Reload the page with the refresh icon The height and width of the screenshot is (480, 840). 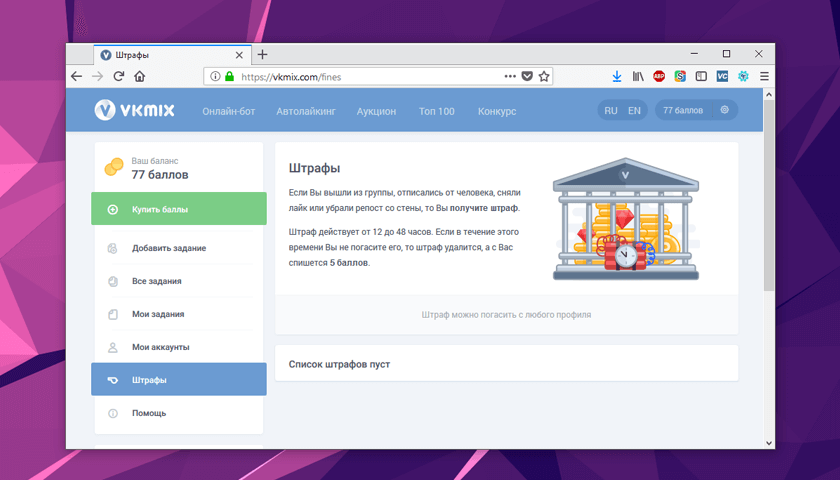pyautogui.click(x=119, y=76)
